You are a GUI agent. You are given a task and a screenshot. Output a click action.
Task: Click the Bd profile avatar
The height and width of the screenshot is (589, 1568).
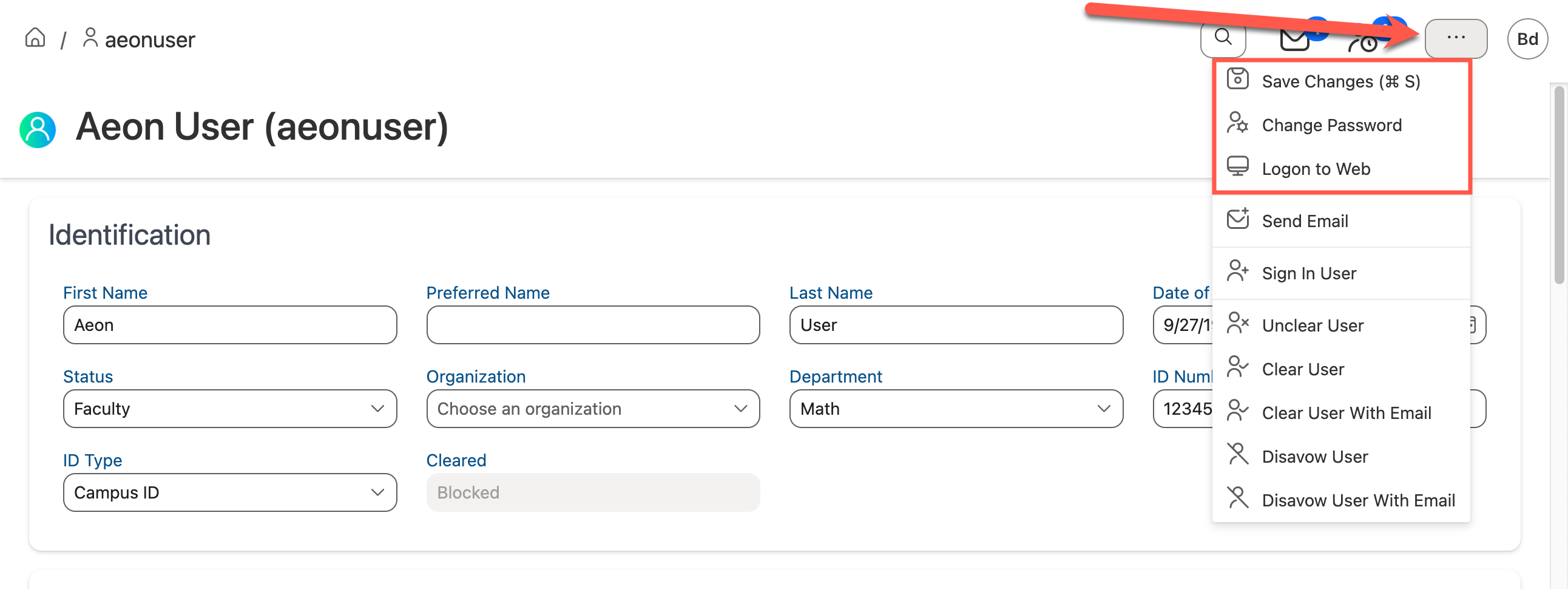point(1527,39)
